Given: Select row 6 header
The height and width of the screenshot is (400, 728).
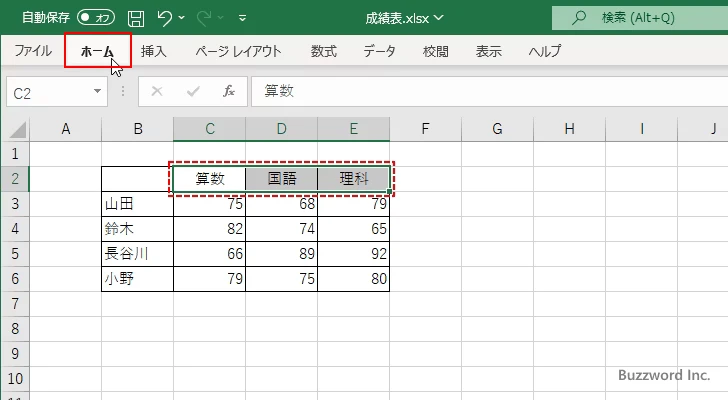Looking at the screenshot, I should [x=15, y=279].
